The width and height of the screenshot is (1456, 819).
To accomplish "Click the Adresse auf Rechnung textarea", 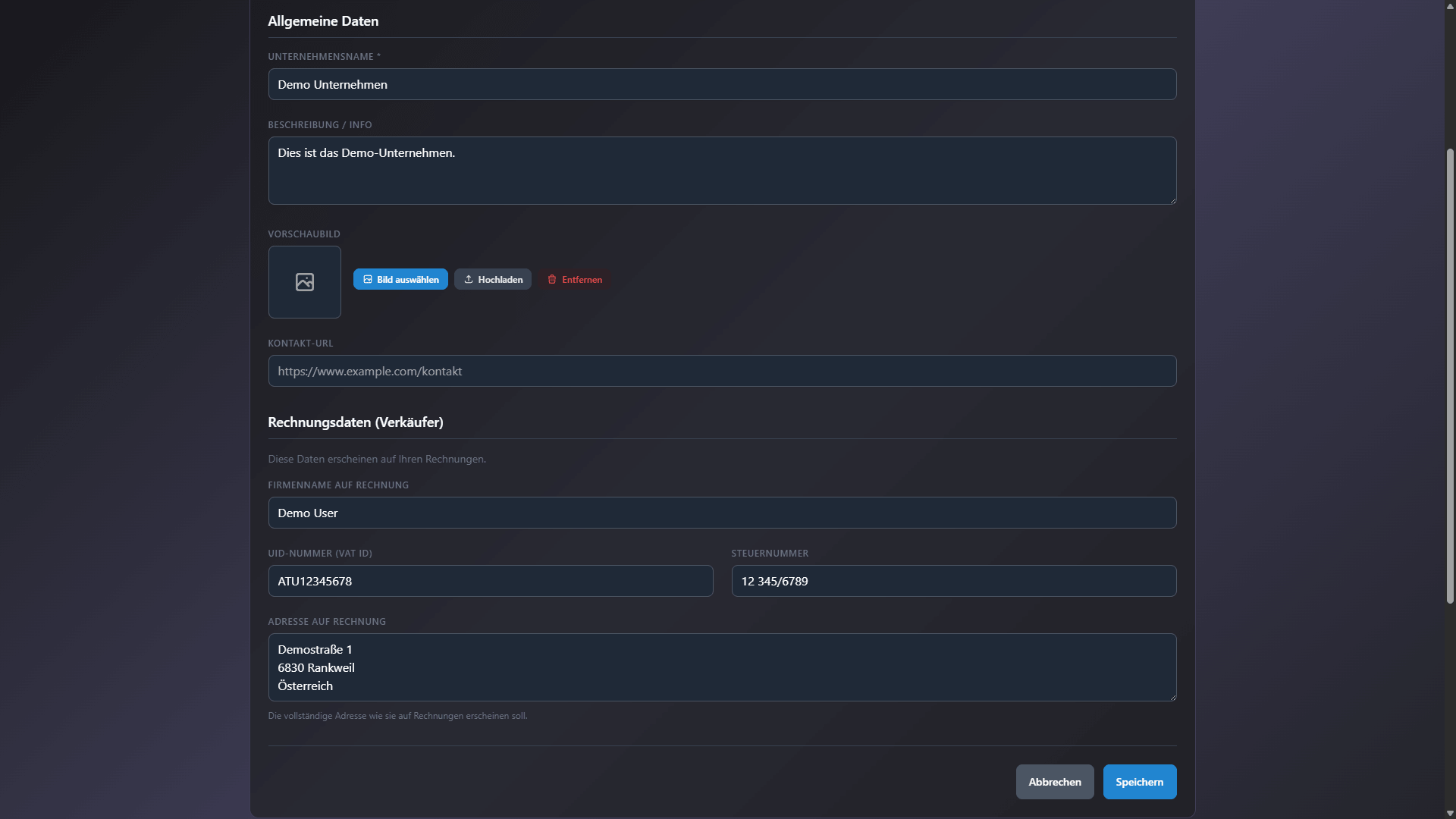I will coord(721,667).
